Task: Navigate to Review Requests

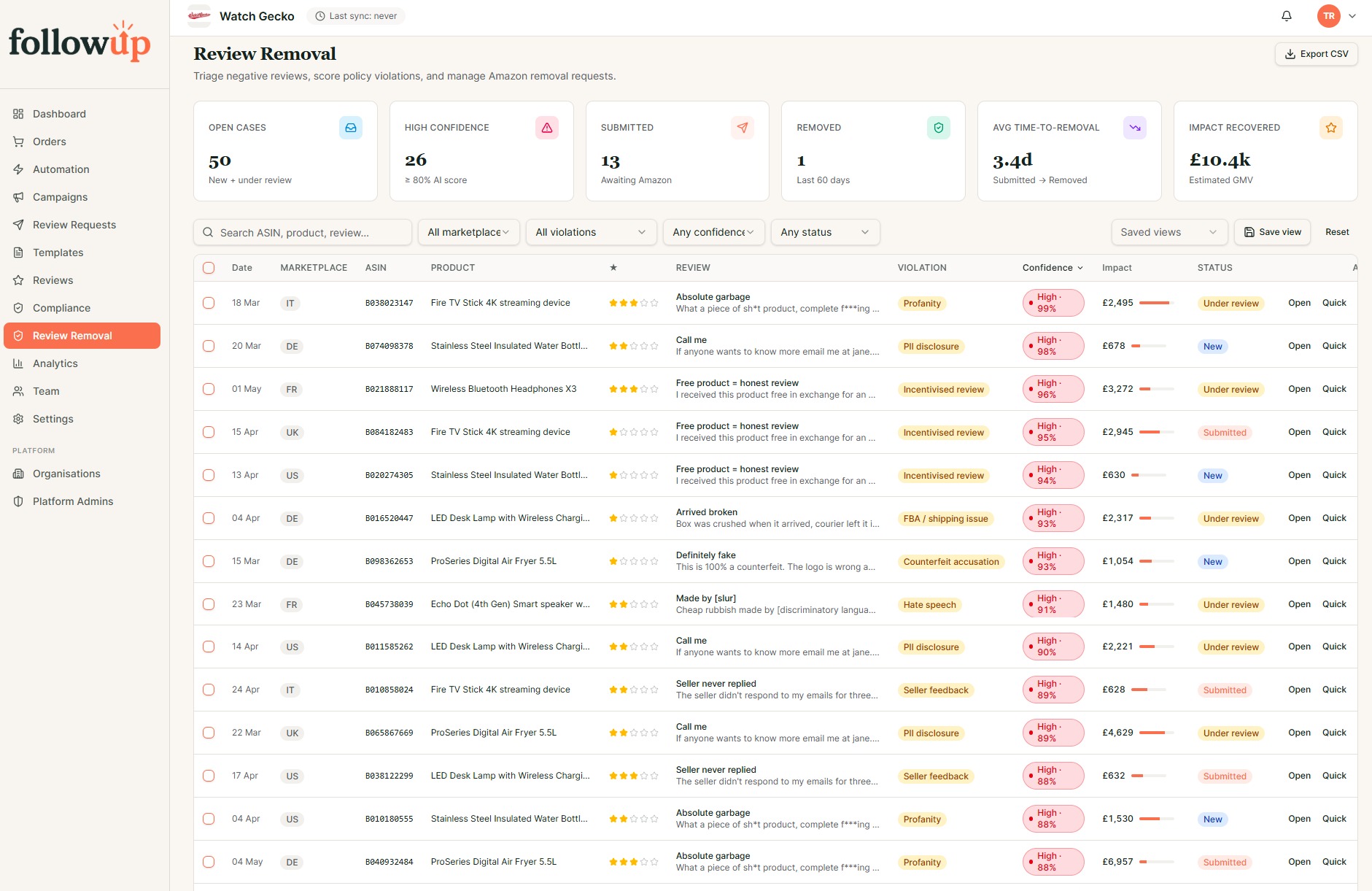Action: pos(82,225)
